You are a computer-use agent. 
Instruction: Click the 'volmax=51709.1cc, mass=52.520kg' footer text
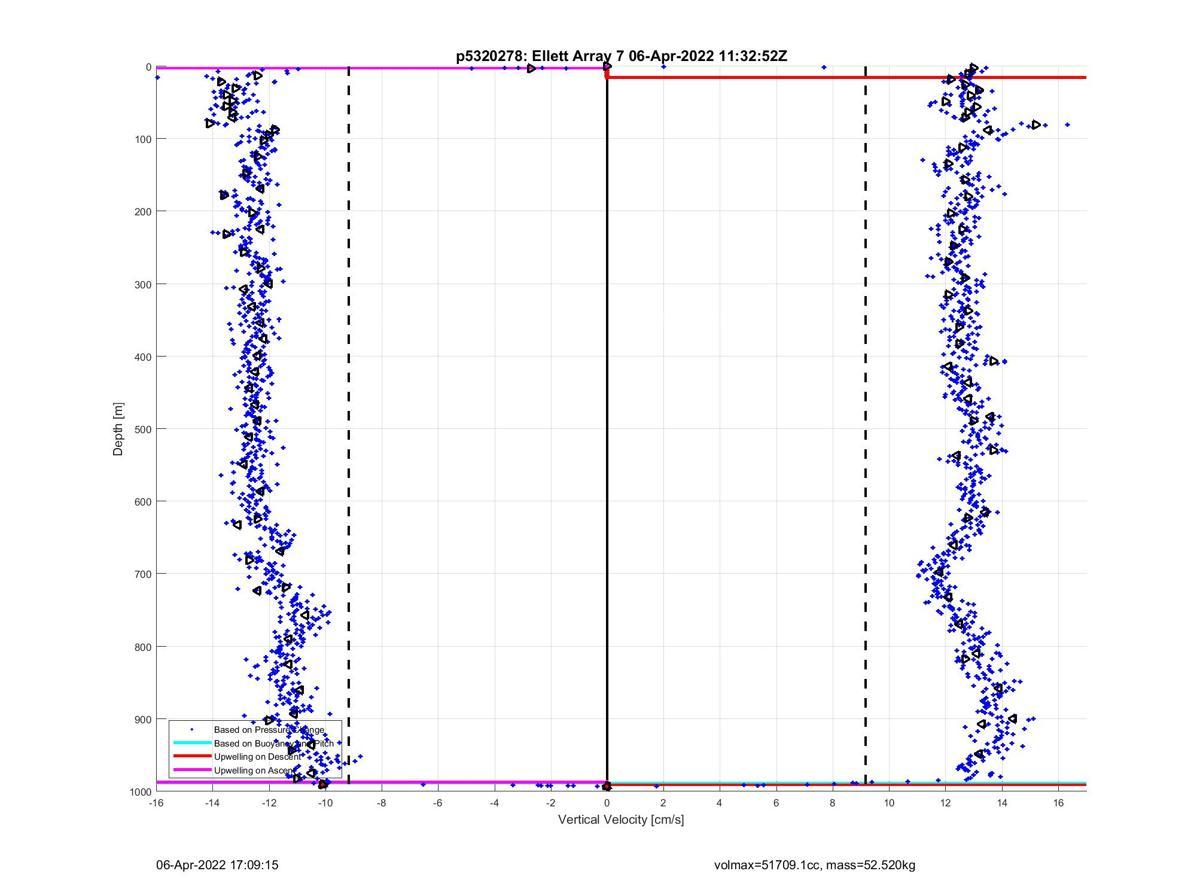click(815, 865)
